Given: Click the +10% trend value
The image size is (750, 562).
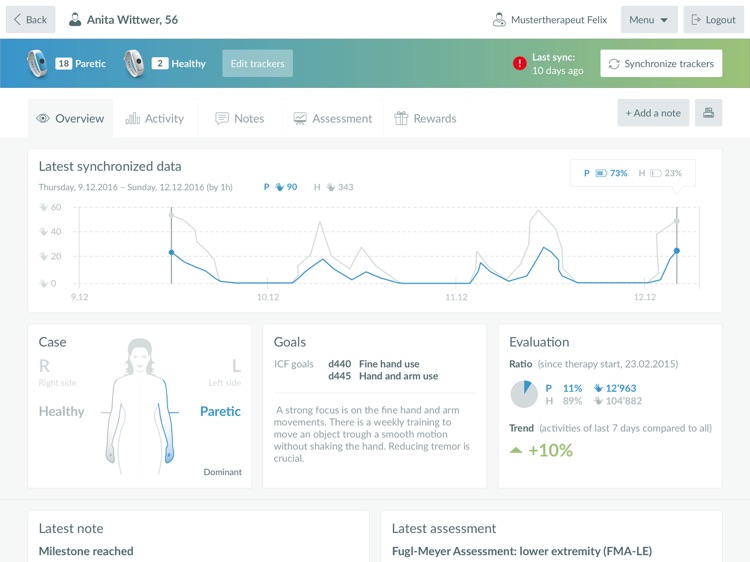Looking at the screenshot, I should pyautogui.click(x=550, y=450).
